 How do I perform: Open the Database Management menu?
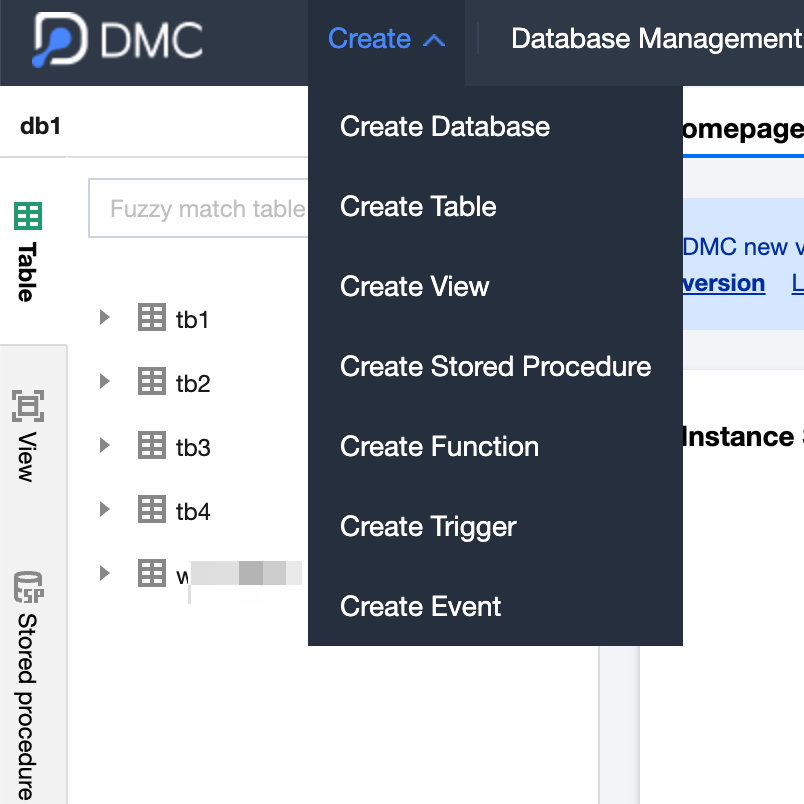(x=655, y=39)
